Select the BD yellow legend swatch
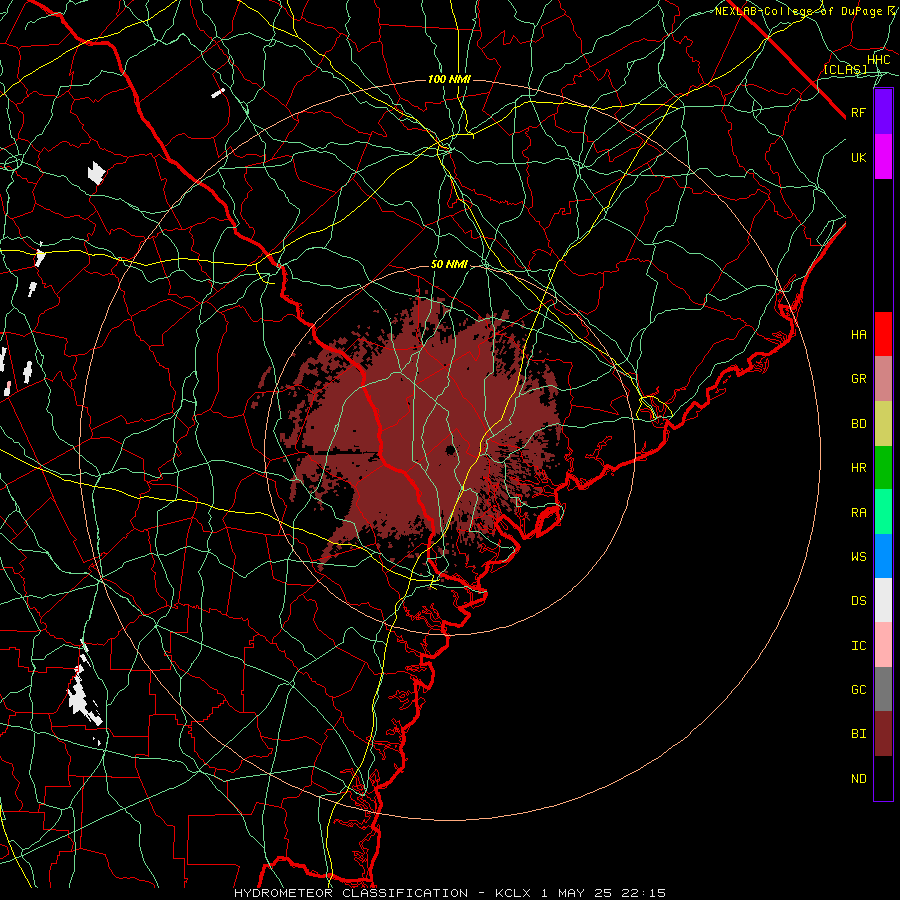Viewport: 900px width, 900px height. (x=883, y=423)
